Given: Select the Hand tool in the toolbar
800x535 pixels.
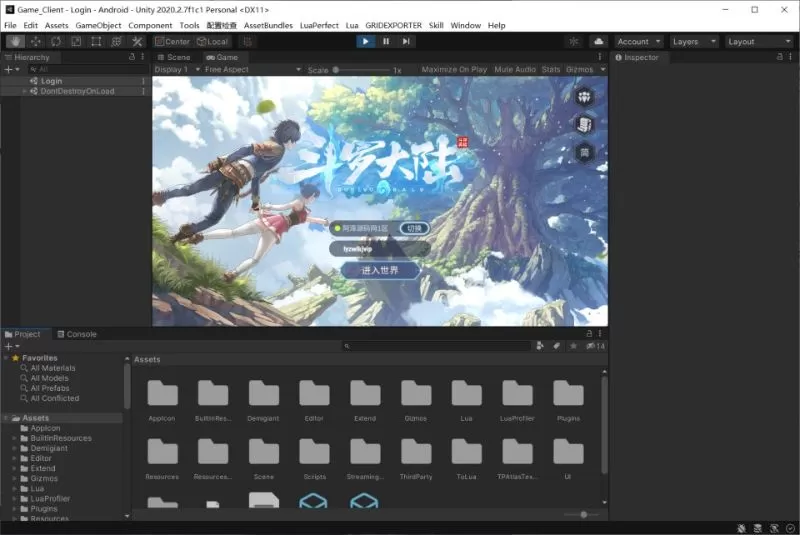Looking at the screenshot, I should point(15,42).
